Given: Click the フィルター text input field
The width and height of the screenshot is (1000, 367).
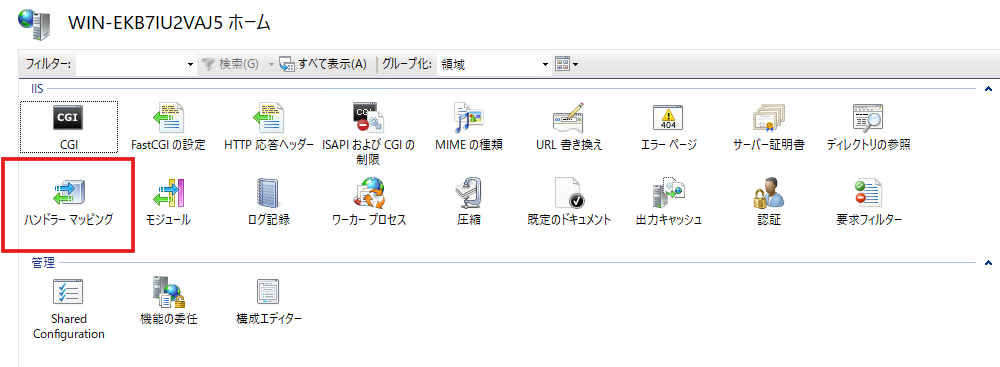Looking at the screenshot, I should click(131, 64).
